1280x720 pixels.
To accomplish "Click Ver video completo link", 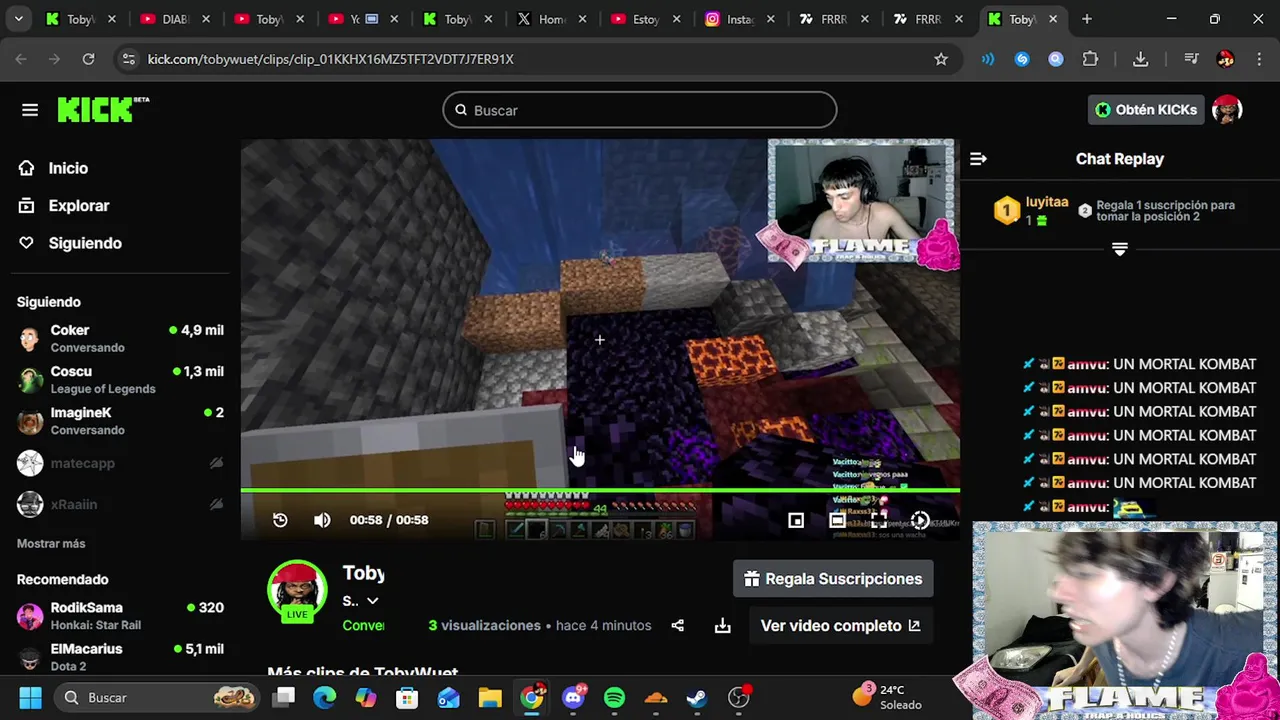I will click(840, 626).
